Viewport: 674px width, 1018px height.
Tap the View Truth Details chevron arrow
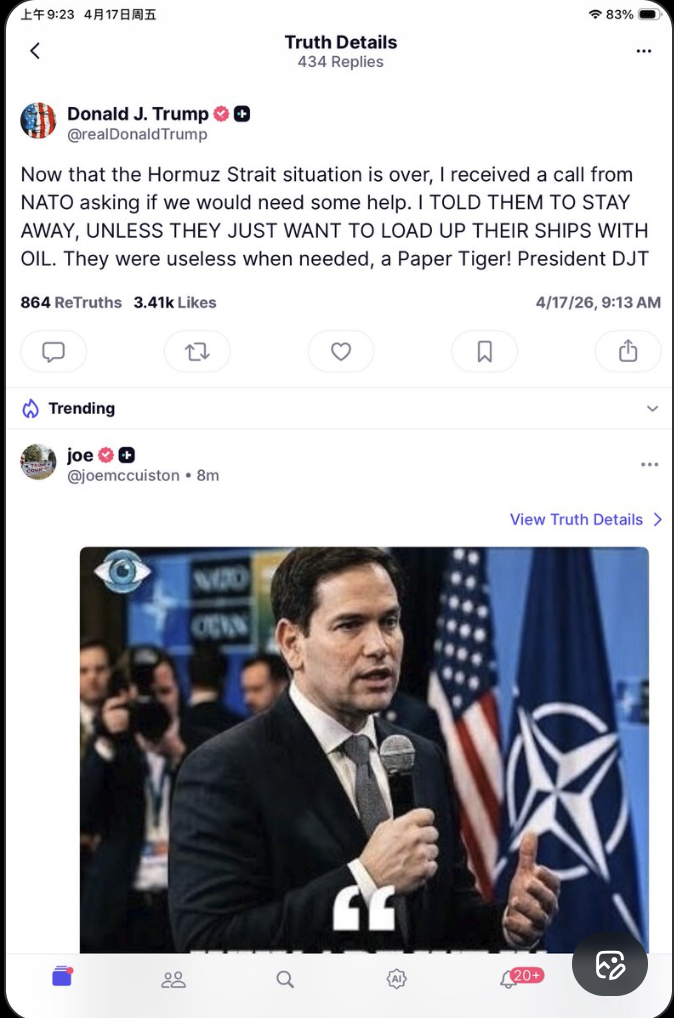657,519
